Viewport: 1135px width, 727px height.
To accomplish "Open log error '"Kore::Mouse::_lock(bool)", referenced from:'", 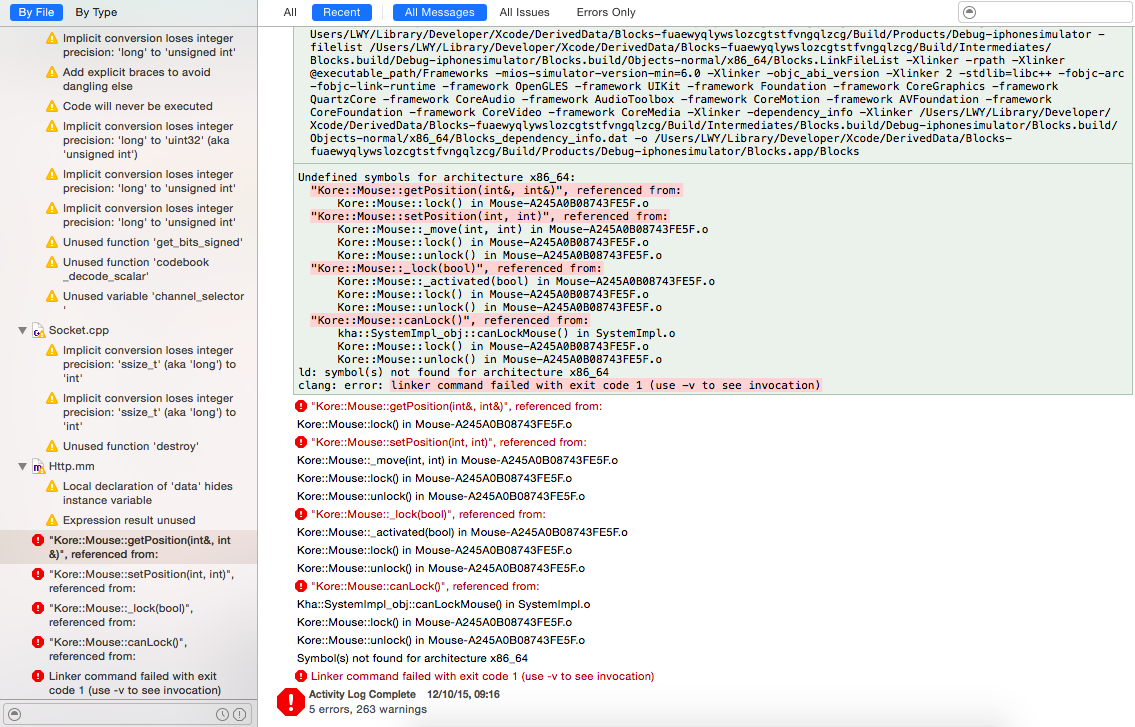I will pyautogui.click(x=429, y=514).
